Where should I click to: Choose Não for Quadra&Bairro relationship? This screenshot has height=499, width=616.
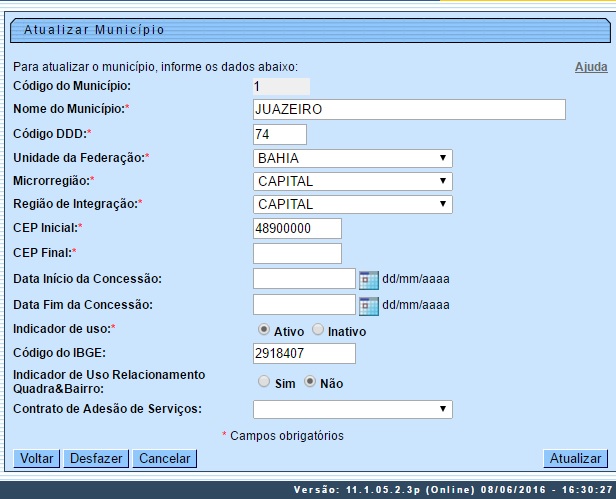point(310,381)
